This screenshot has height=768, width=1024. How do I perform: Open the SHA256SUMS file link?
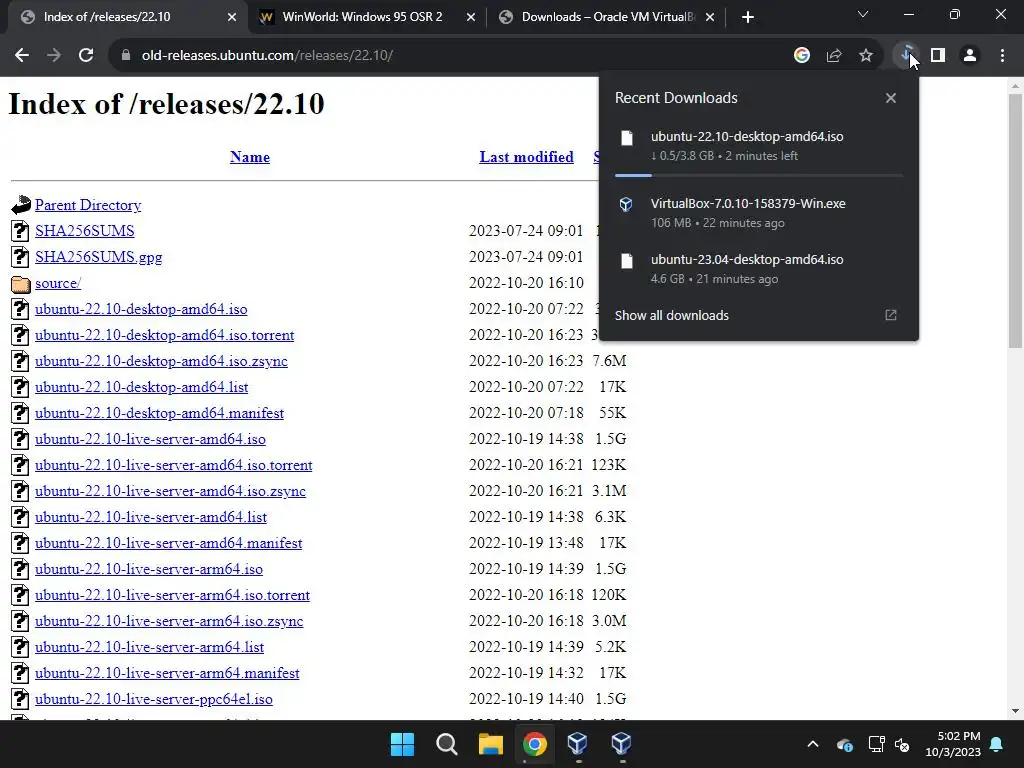click(85, 231)
